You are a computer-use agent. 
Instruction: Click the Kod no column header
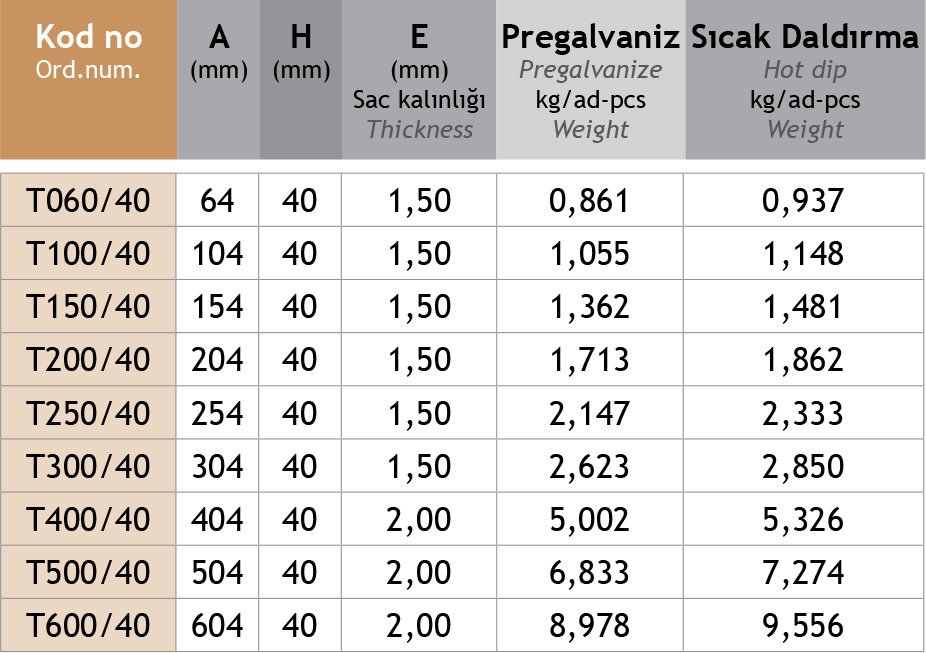88,80
